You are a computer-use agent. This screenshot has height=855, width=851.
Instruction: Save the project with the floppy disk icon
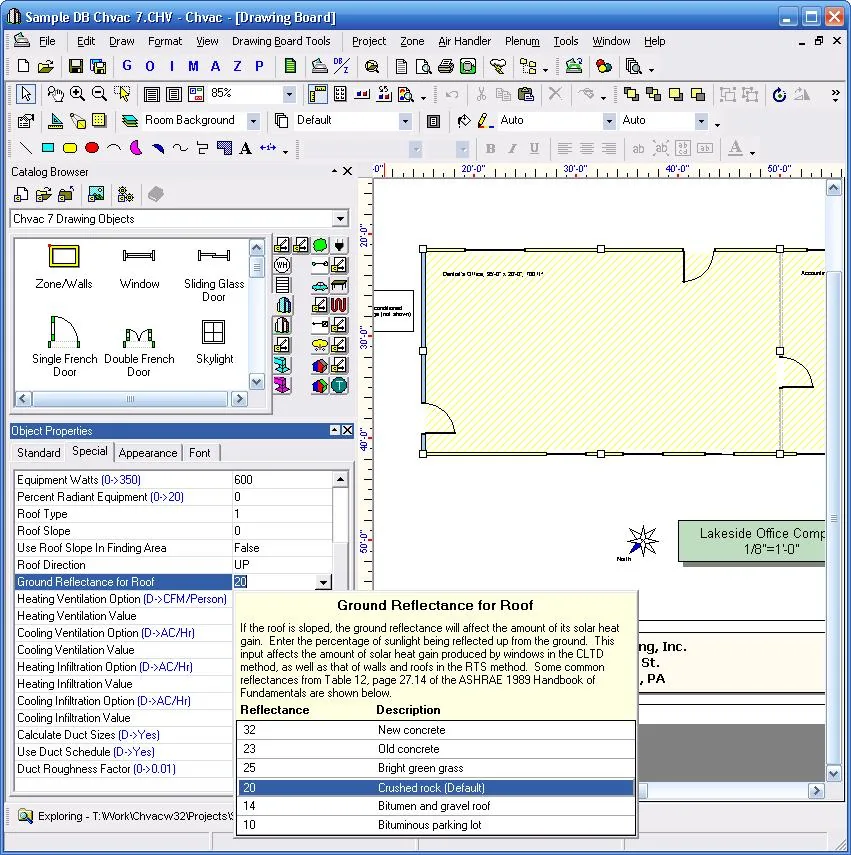coord(76,66)
